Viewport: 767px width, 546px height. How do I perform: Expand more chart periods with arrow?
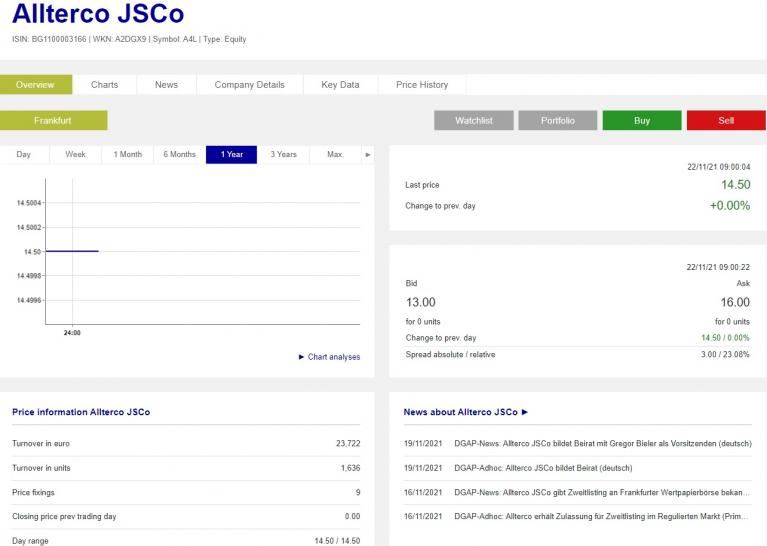tap(368, 155)
